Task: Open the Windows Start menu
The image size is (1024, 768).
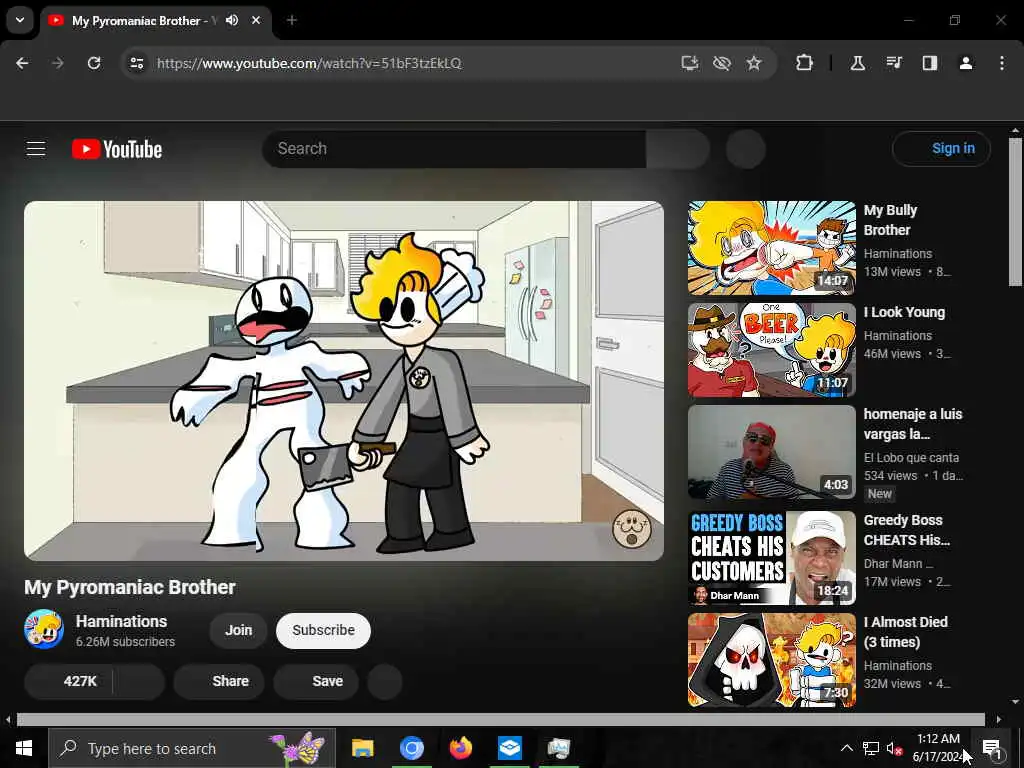Action: pos(24,748)
